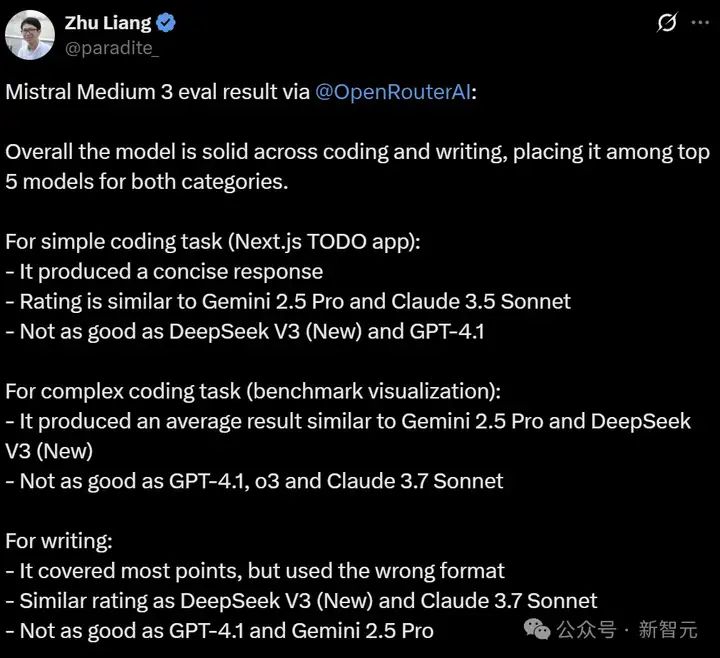Click the "Not as good as DeepSeek V3" line
720x658 pixels.
click(245, 332)
